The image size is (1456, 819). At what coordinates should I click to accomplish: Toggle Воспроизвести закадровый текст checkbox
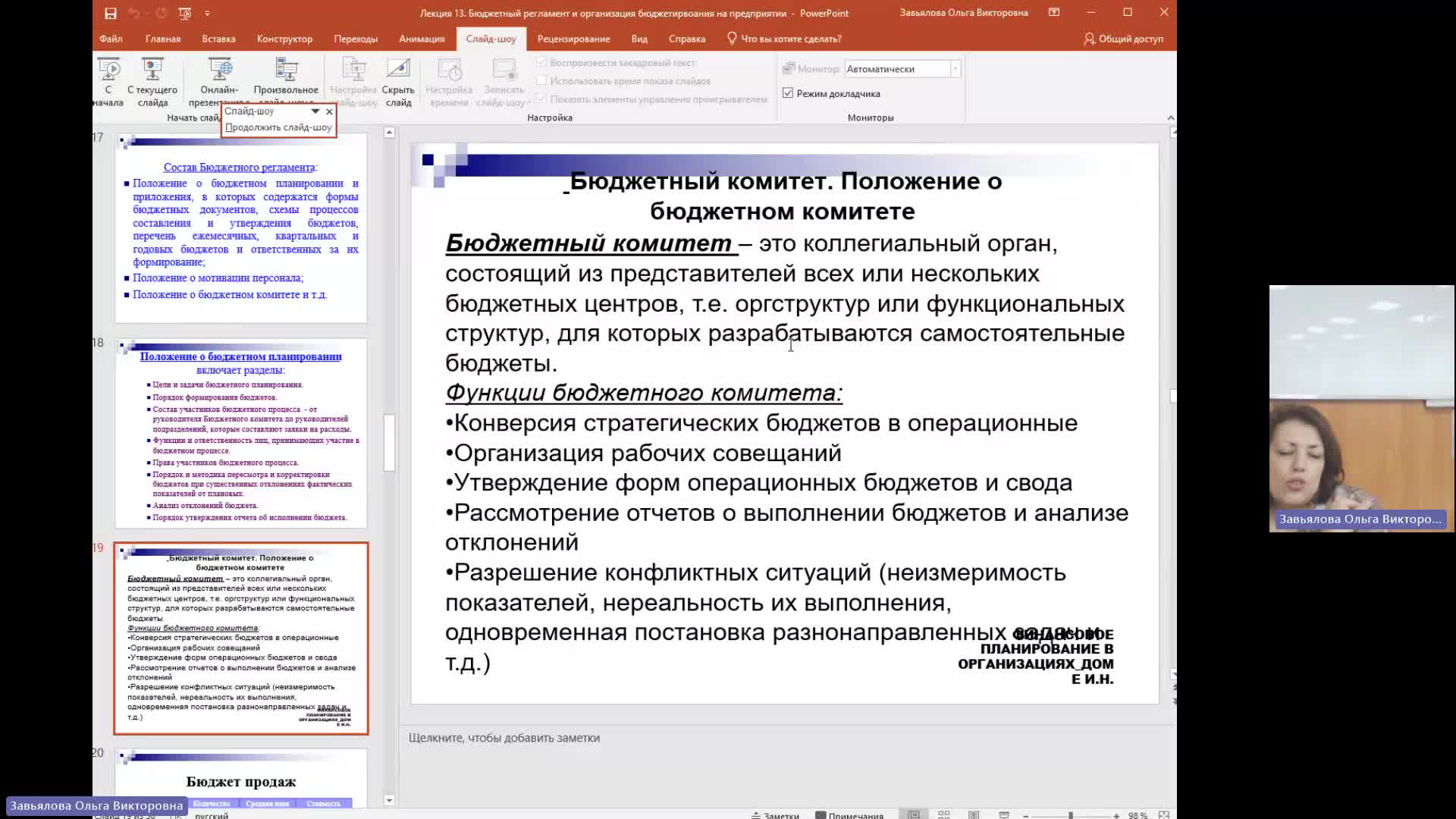pos(541,62)
